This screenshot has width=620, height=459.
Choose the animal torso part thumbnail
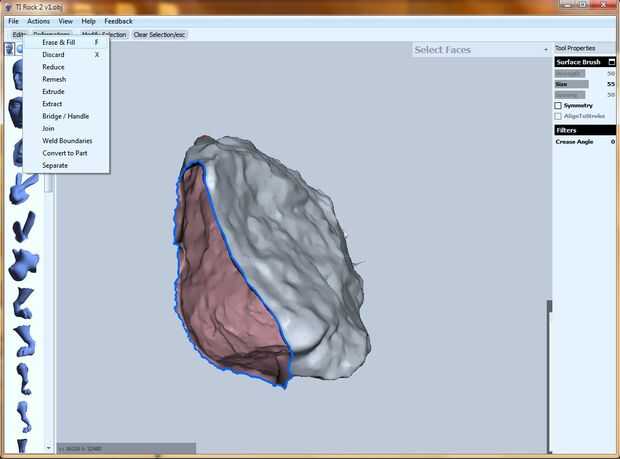(22, 264)
